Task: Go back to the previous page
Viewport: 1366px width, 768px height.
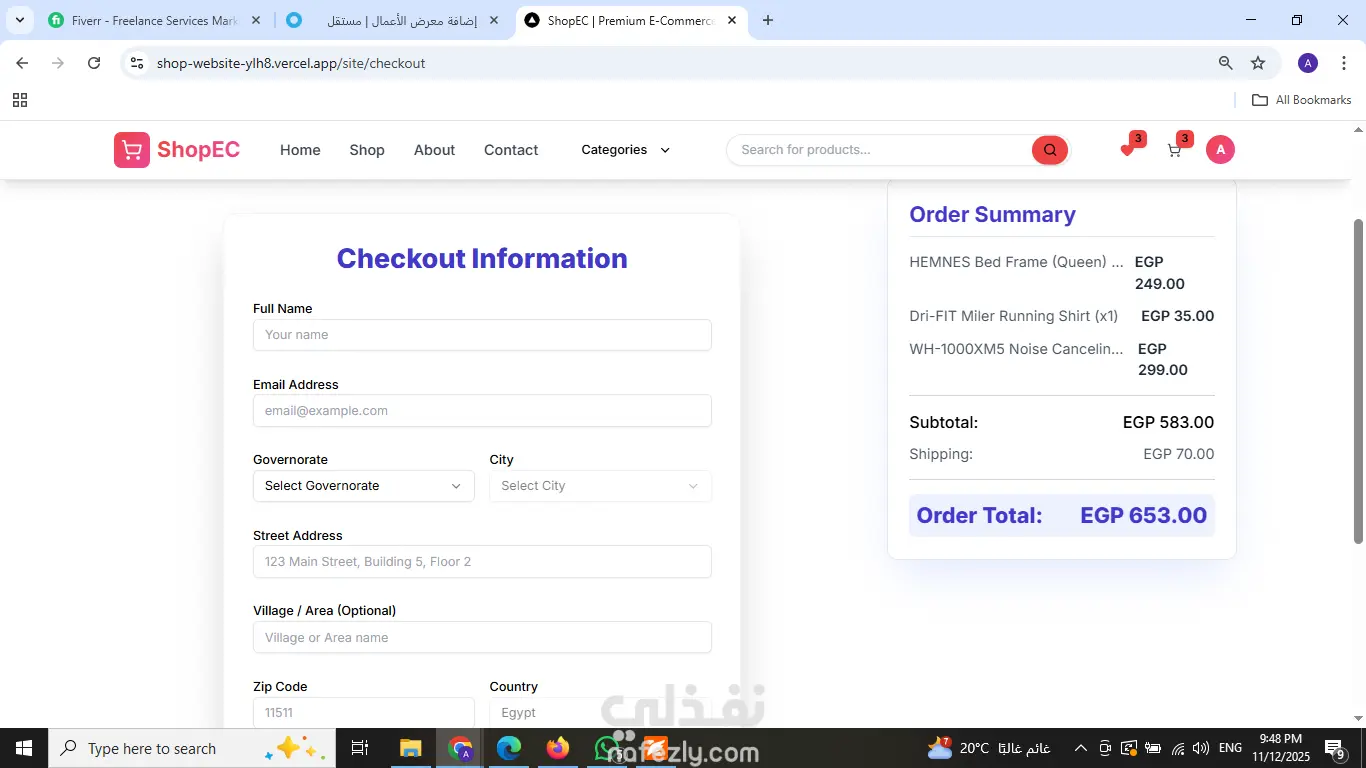Action: 22,63
